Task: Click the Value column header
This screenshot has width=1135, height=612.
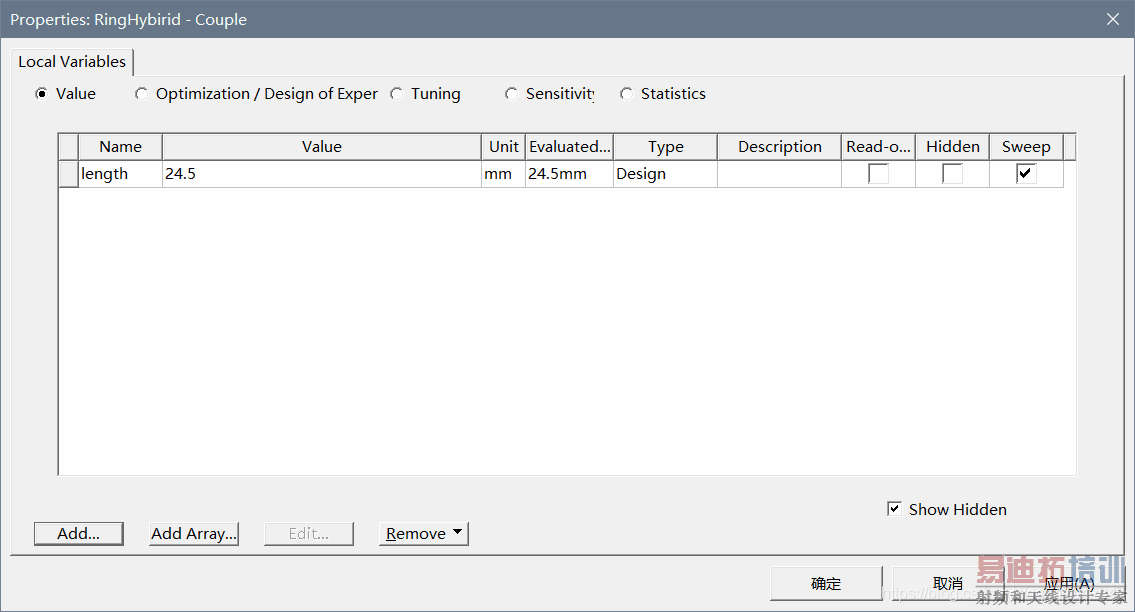Action: [x=322, y=147]
